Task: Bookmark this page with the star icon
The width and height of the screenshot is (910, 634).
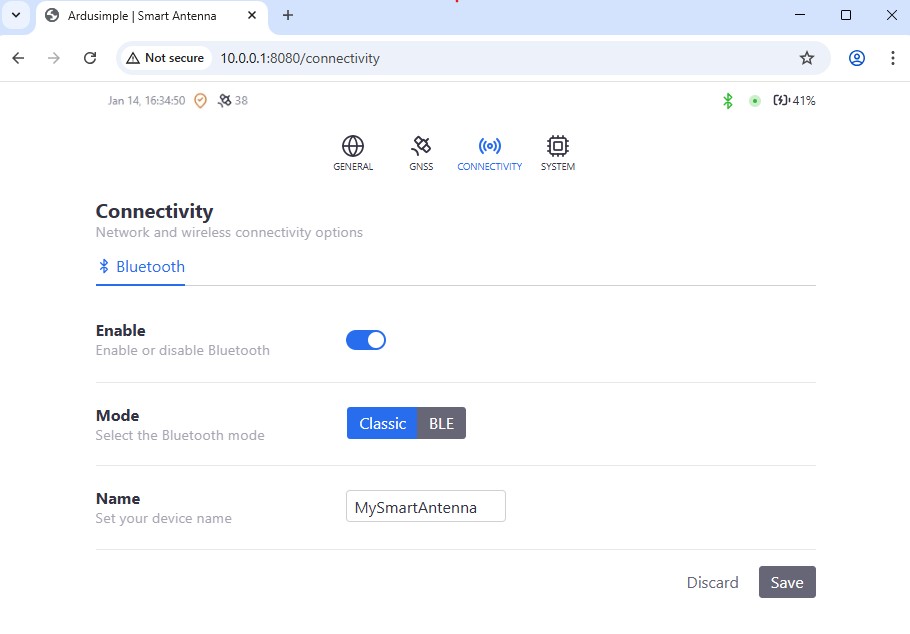Action: 807,58
